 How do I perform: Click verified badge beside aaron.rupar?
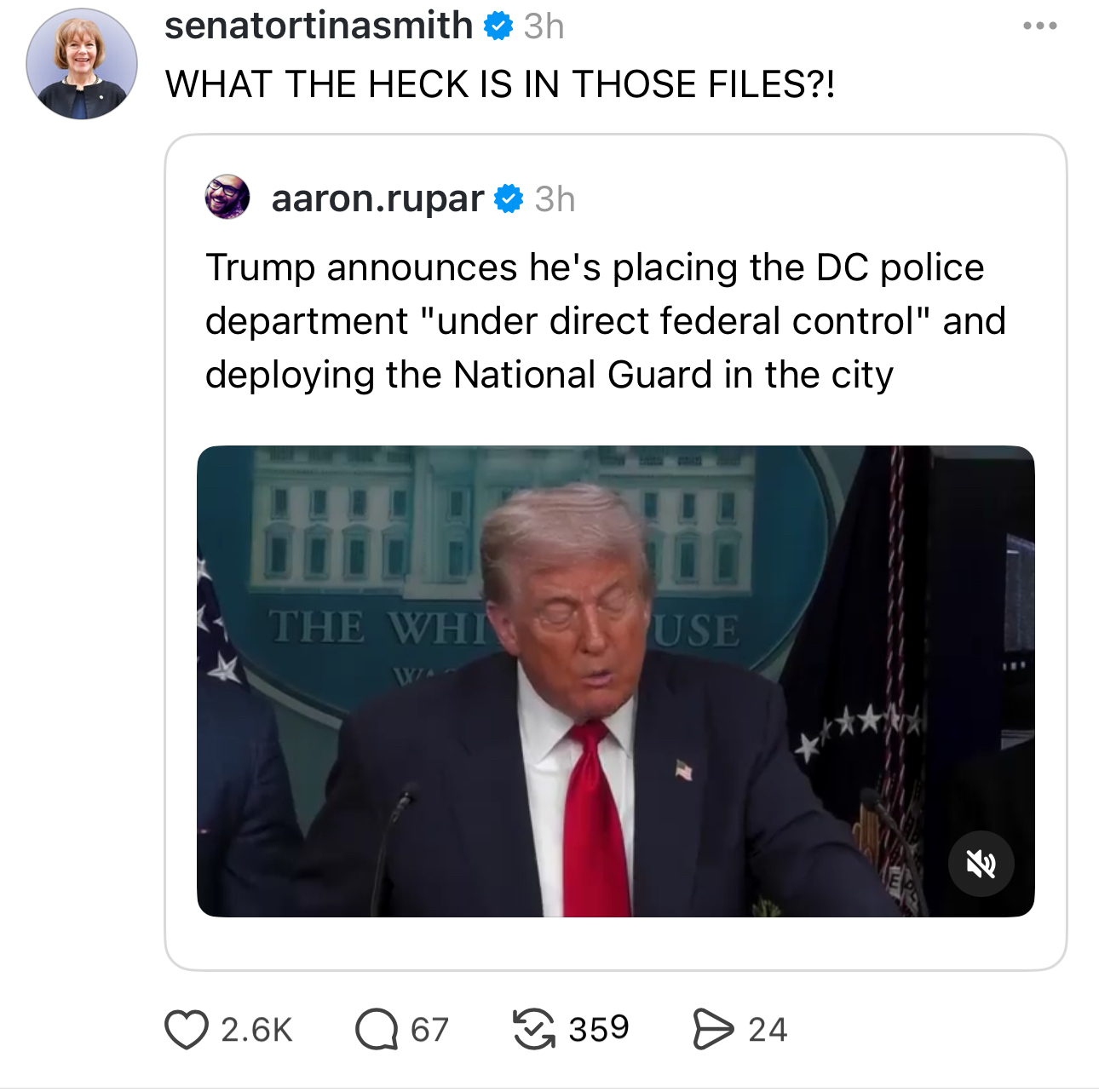coord(509,198)
